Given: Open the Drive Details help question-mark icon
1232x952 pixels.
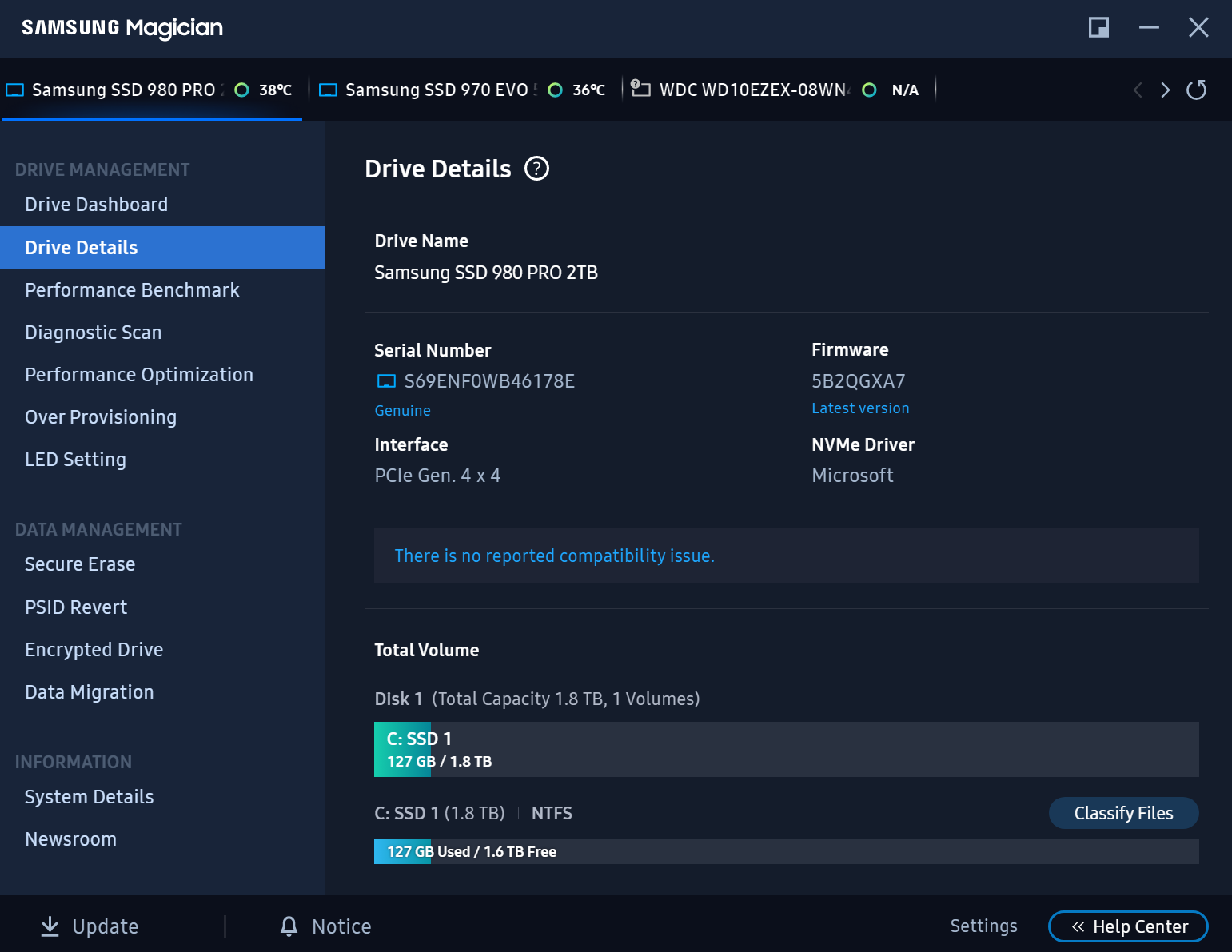Looking at the screenshot, I should click(536, 169).
